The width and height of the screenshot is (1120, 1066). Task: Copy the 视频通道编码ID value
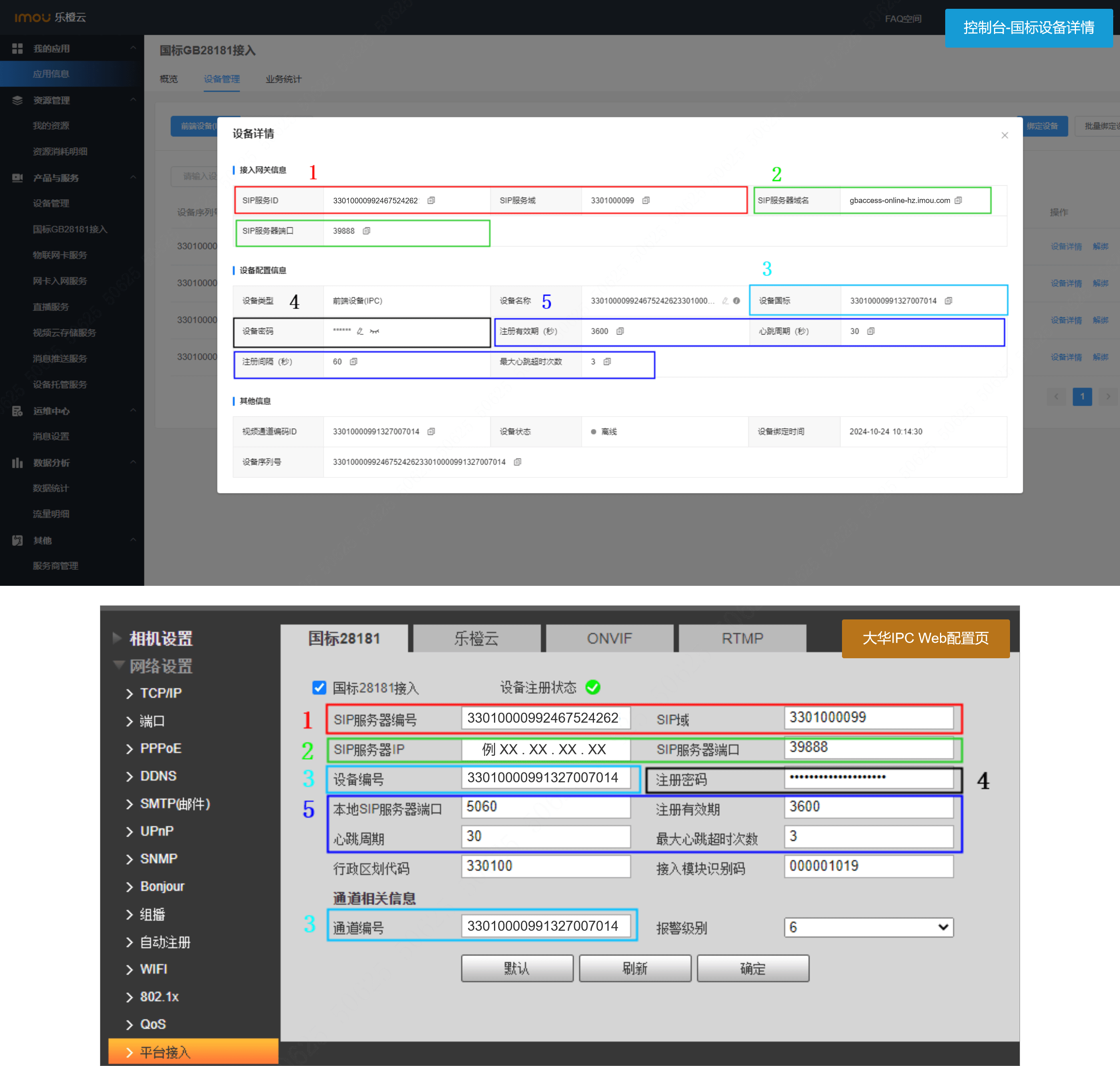[x=431, y=432]
